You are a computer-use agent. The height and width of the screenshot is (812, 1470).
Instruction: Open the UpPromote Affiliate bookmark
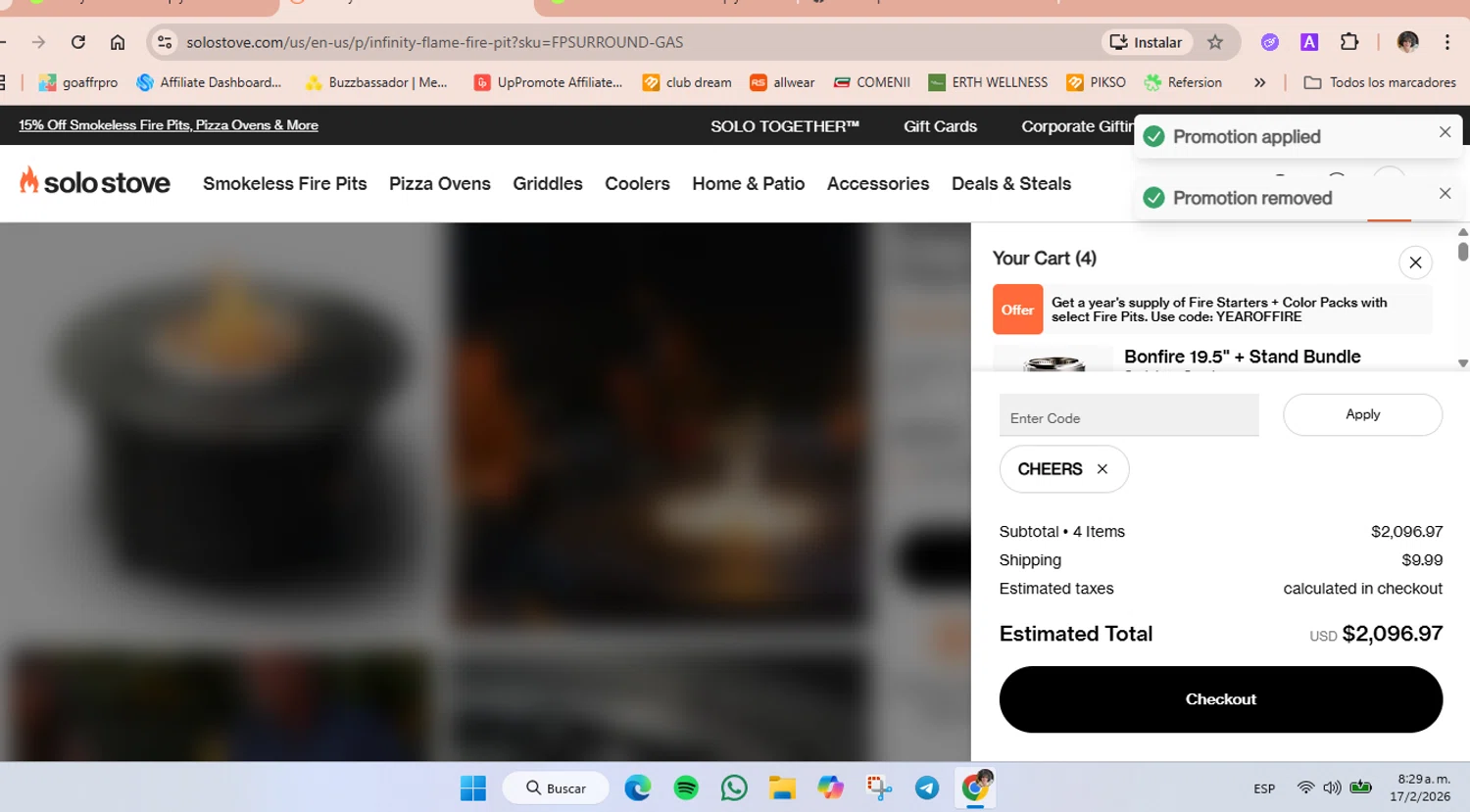coord(548,82)
